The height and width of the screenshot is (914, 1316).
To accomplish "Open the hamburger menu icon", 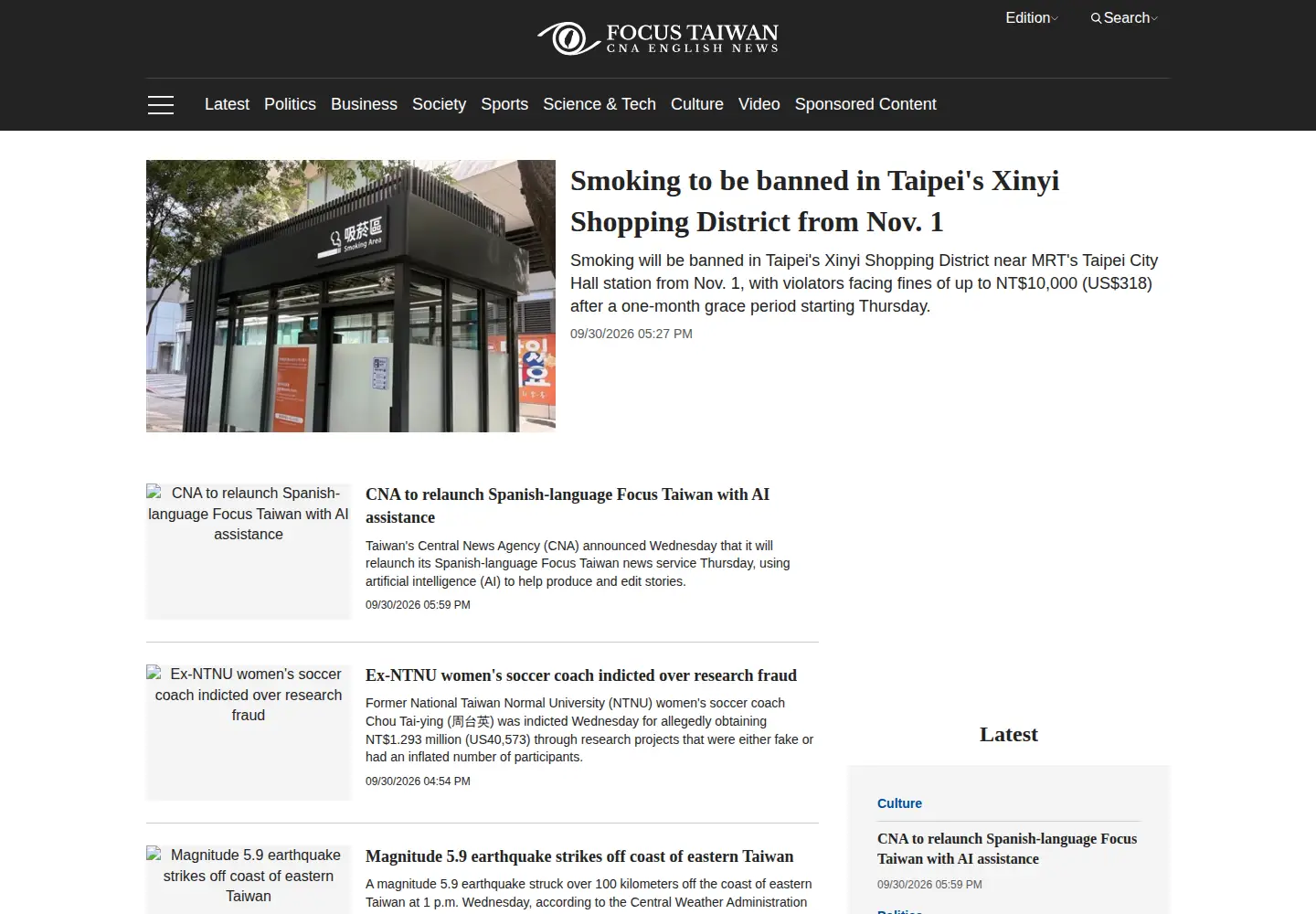I will [x=161, y=105].
